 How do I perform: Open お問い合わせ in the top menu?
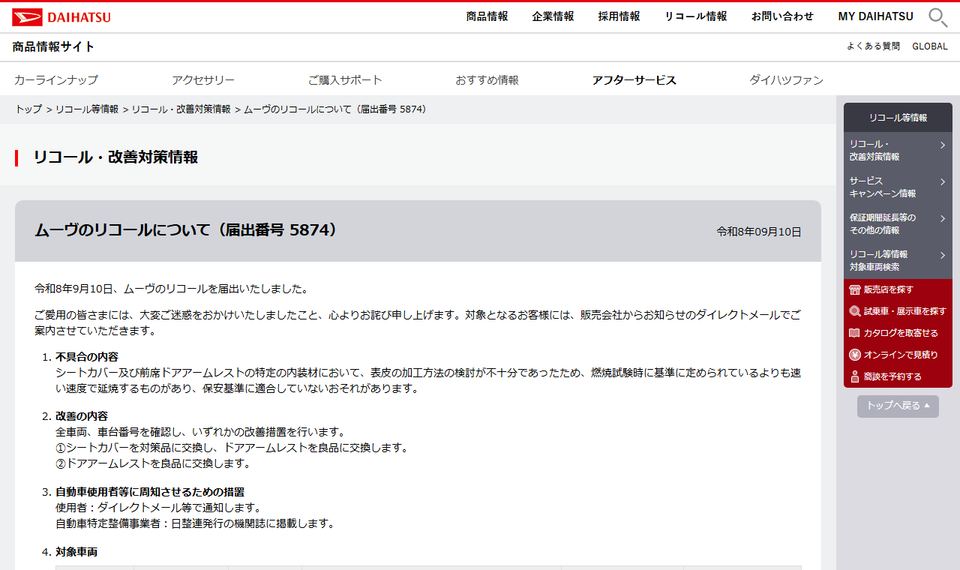[x=782, y=17]
